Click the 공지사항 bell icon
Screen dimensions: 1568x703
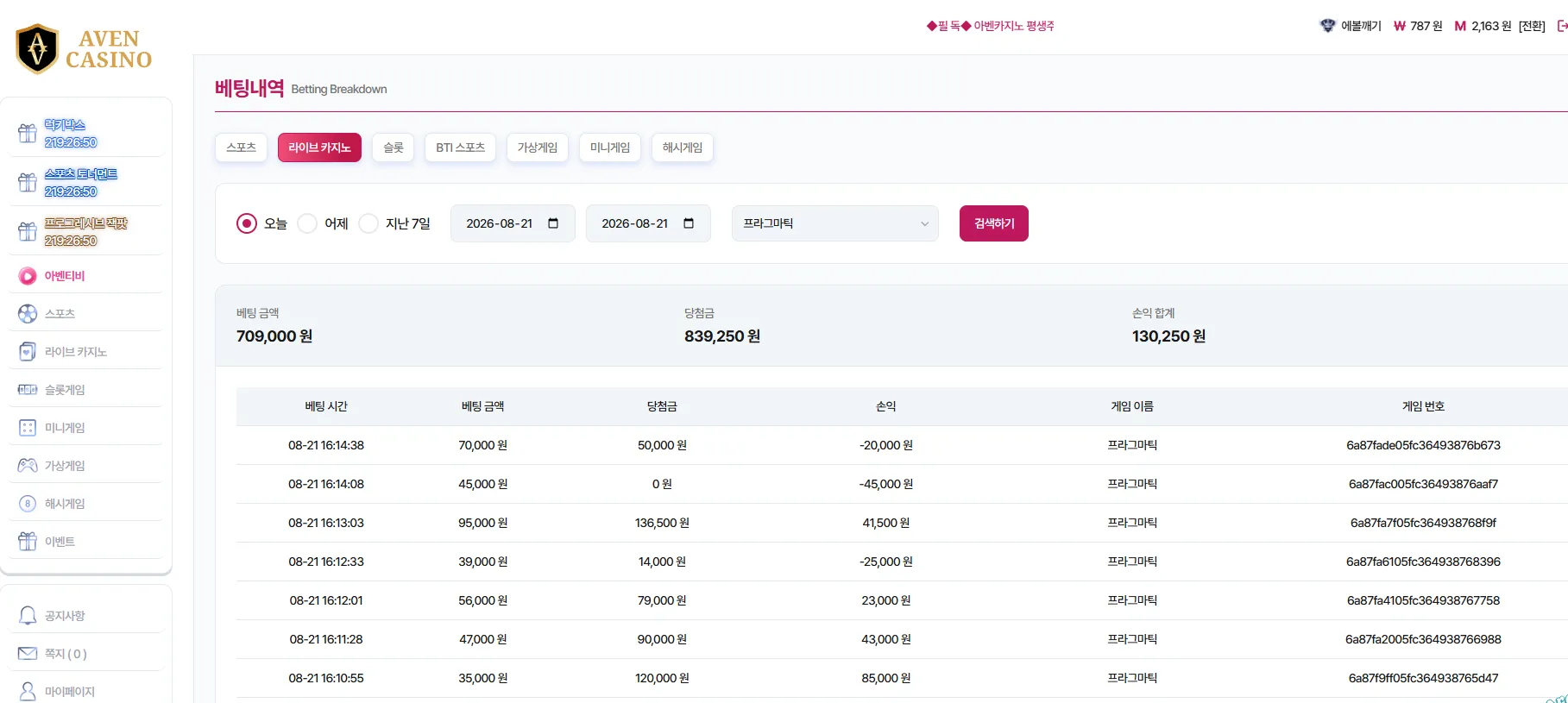[28, 615]
